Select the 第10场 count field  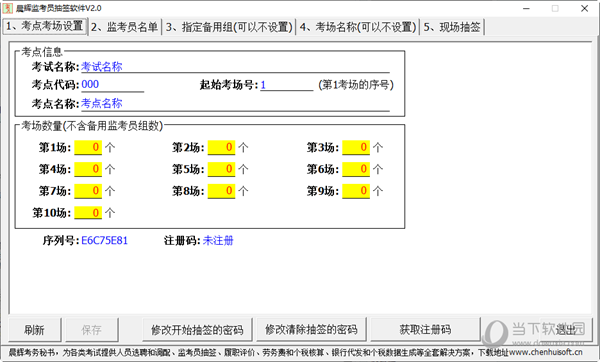coord(88,213)
